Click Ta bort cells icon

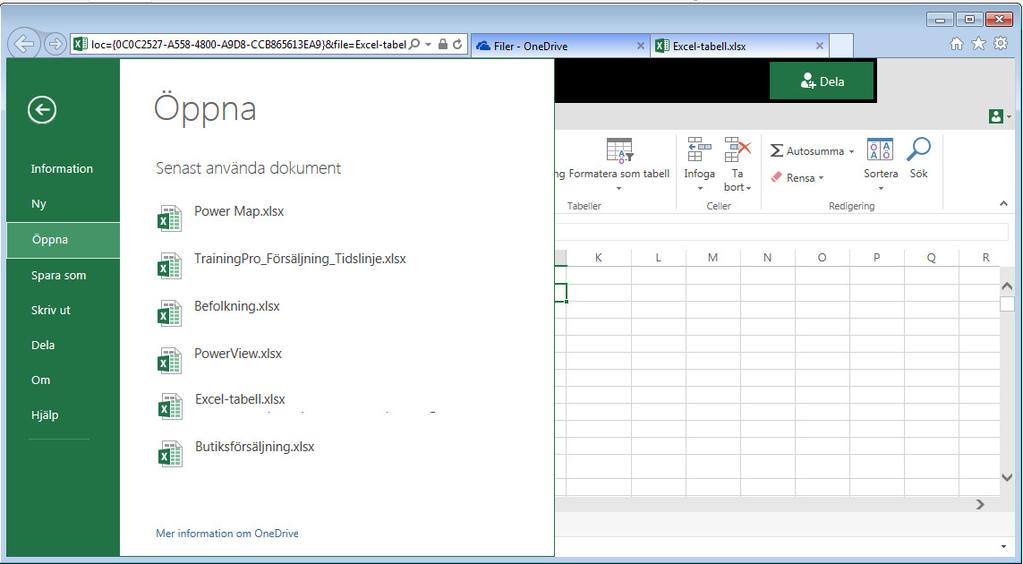click(x=737, y=149)
